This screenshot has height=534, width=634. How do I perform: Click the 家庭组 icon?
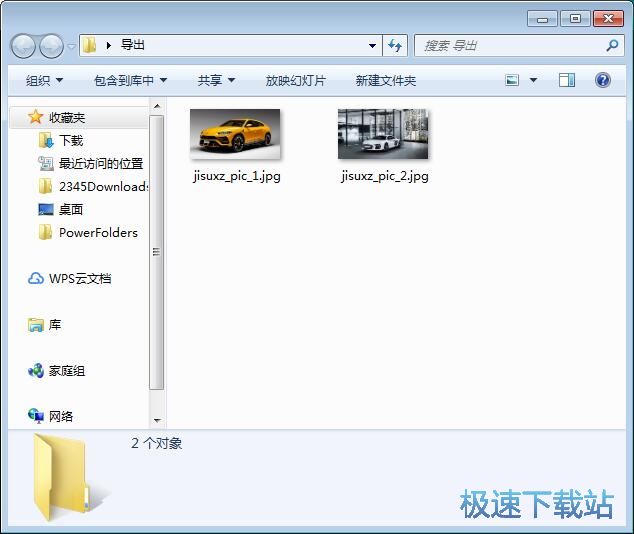pos(36,370)
